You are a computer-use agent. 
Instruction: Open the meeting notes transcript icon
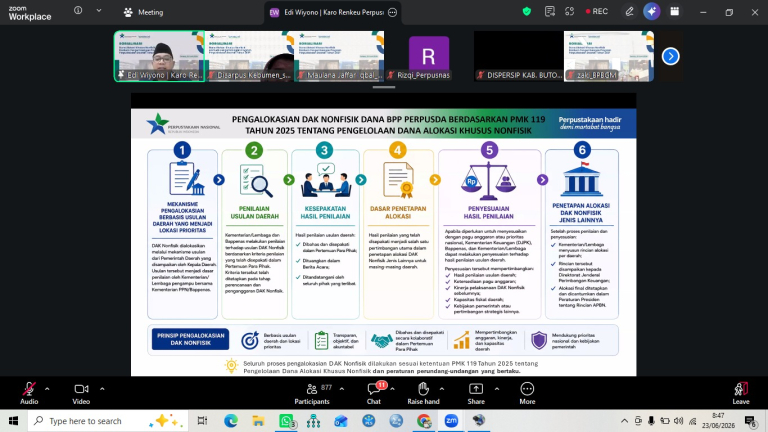550,11
